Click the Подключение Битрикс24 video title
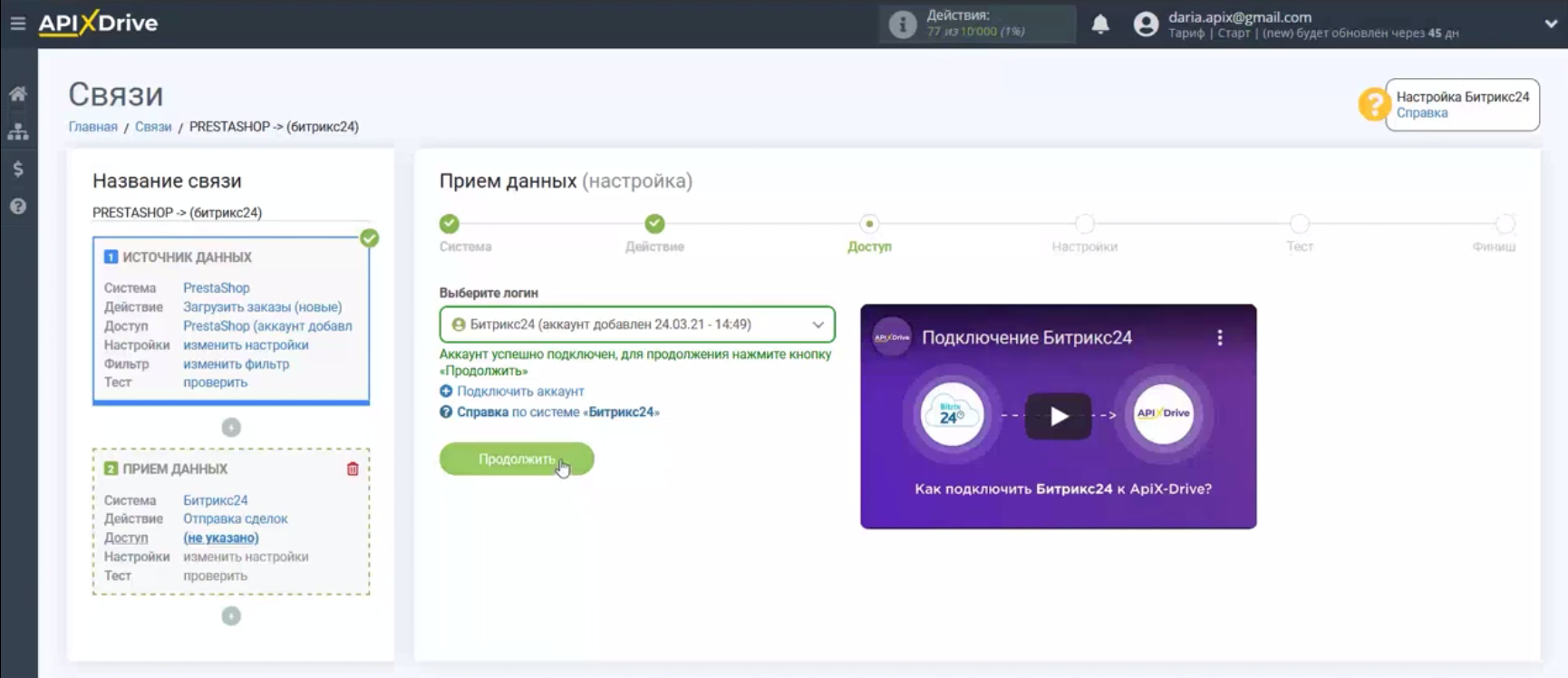 [x=1026, y=338]
